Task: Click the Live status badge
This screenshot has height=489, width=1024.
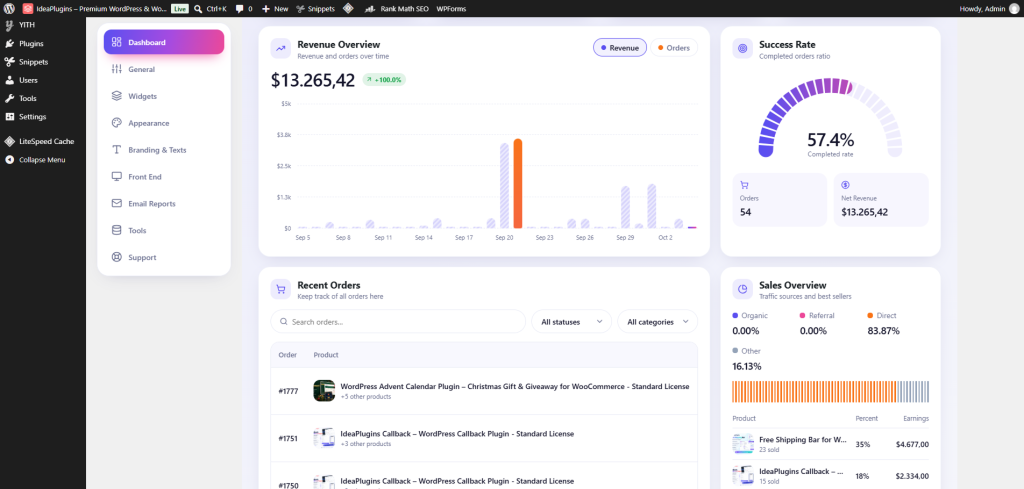Action: click(179, 9)
